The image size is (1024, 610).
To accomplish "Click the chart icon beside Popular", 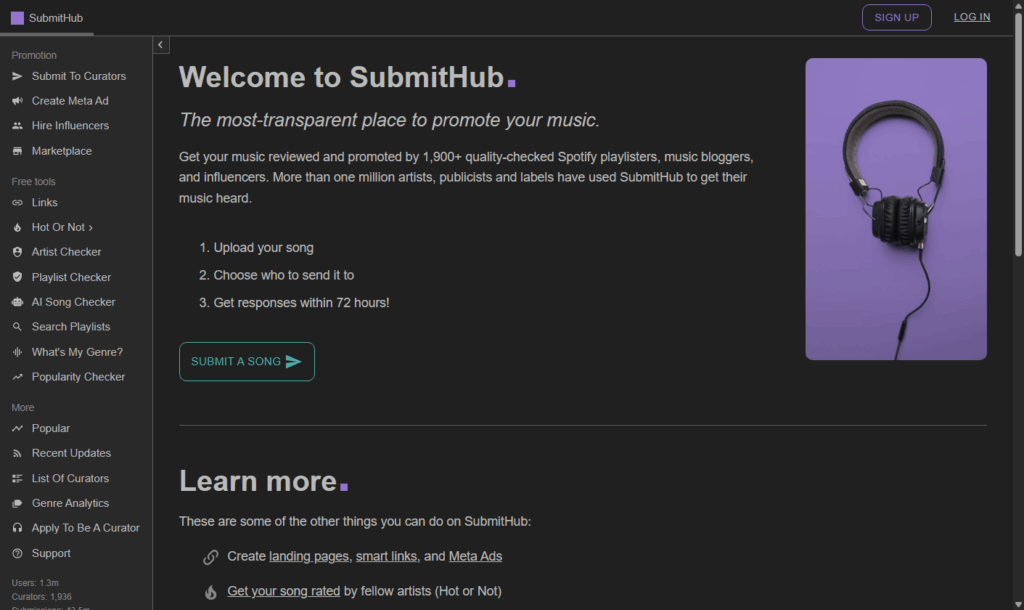I will pos(17,428).
